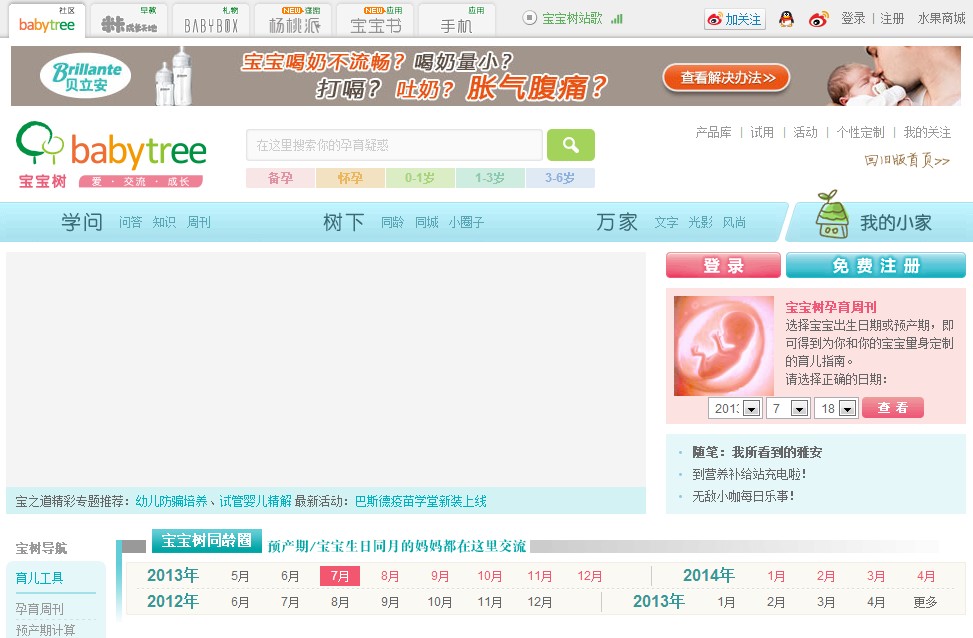Select the 备孕 stage filter
This screenshot has height=638, width=973.
coord(280,178)
